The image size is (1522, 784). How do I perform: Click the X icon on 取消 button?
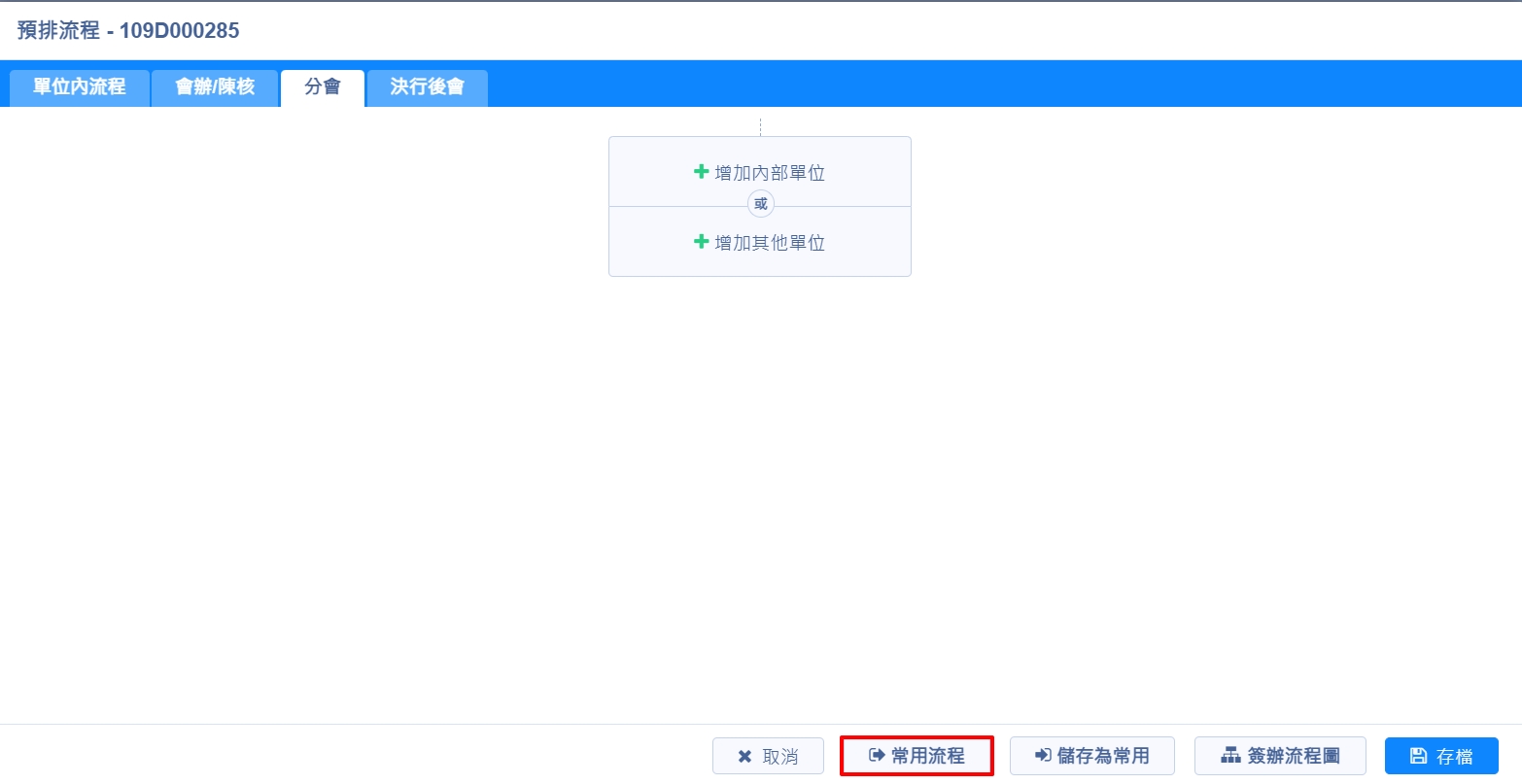click(x=744, y=757)
